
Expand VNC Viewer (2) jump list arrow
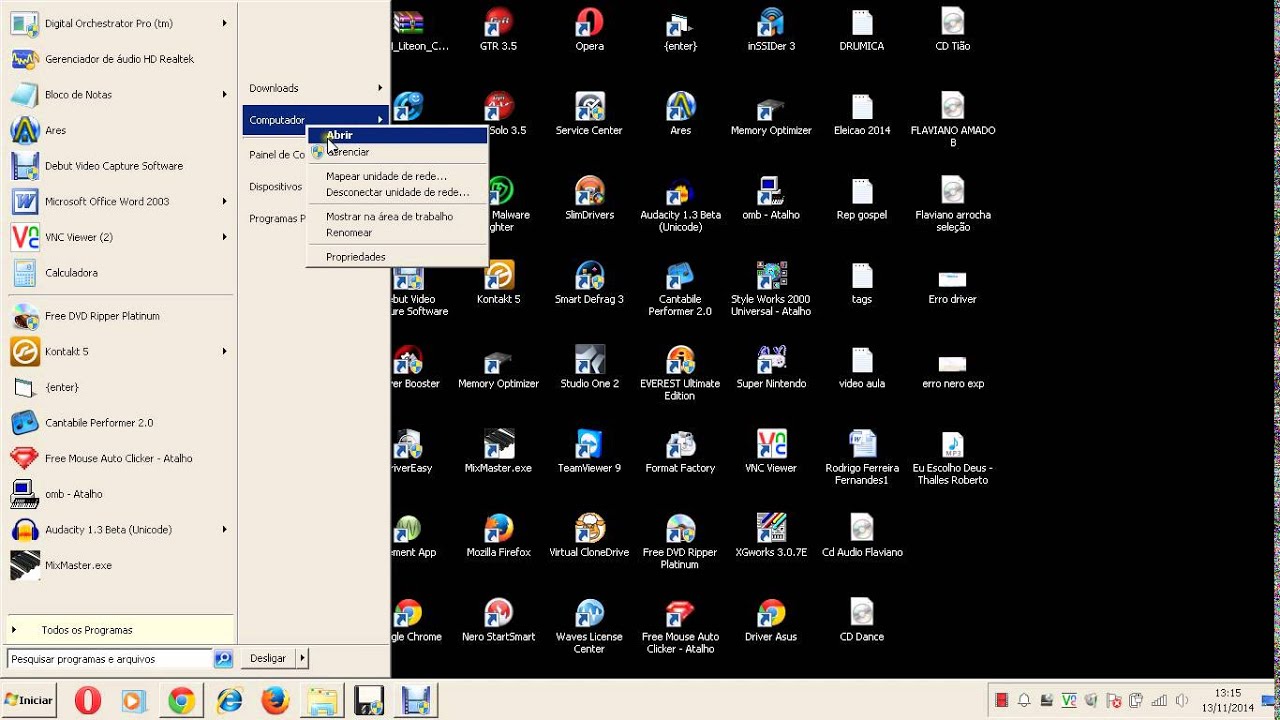tap(224, 237)
